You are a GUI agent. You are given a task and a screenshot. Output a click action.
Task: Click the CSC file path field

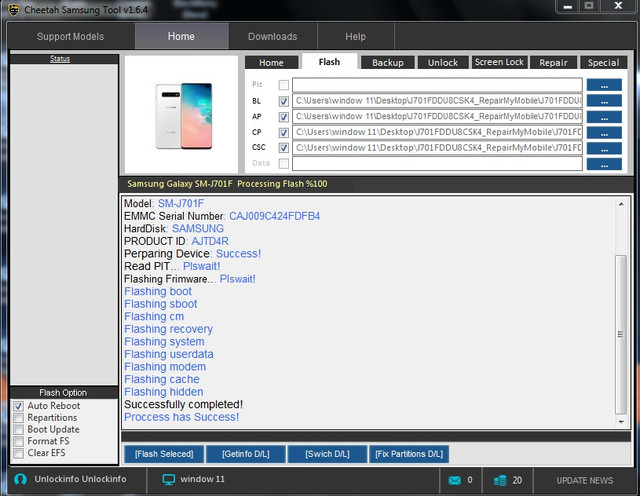point(437,148)
